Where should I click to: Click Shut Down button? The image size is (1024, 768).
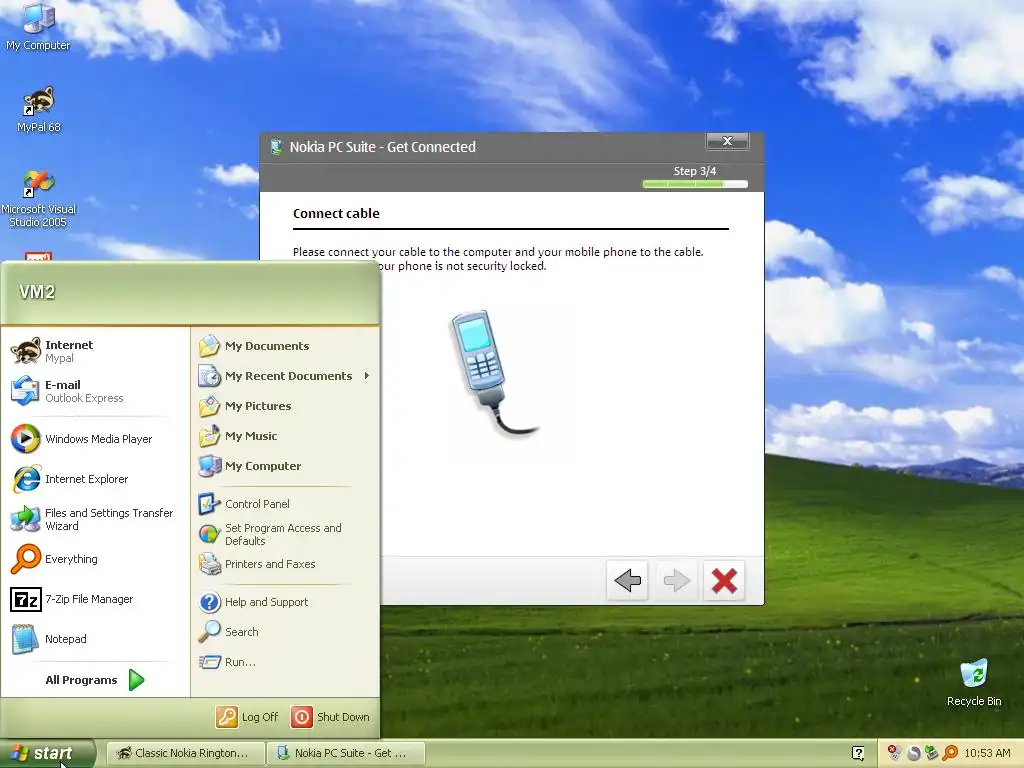[x=330, y=717]
